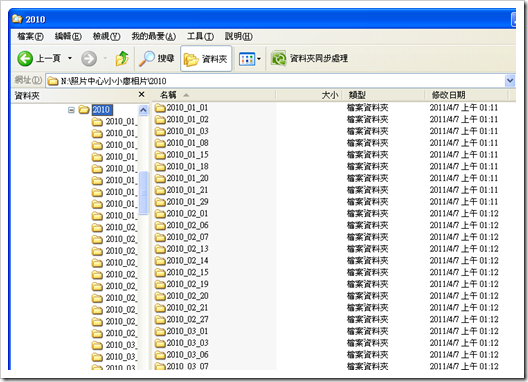Select the 2010_02_01 folder icon
Image resolution: width=528 pixels, height=382 pixels.
[x=160, y=214]
